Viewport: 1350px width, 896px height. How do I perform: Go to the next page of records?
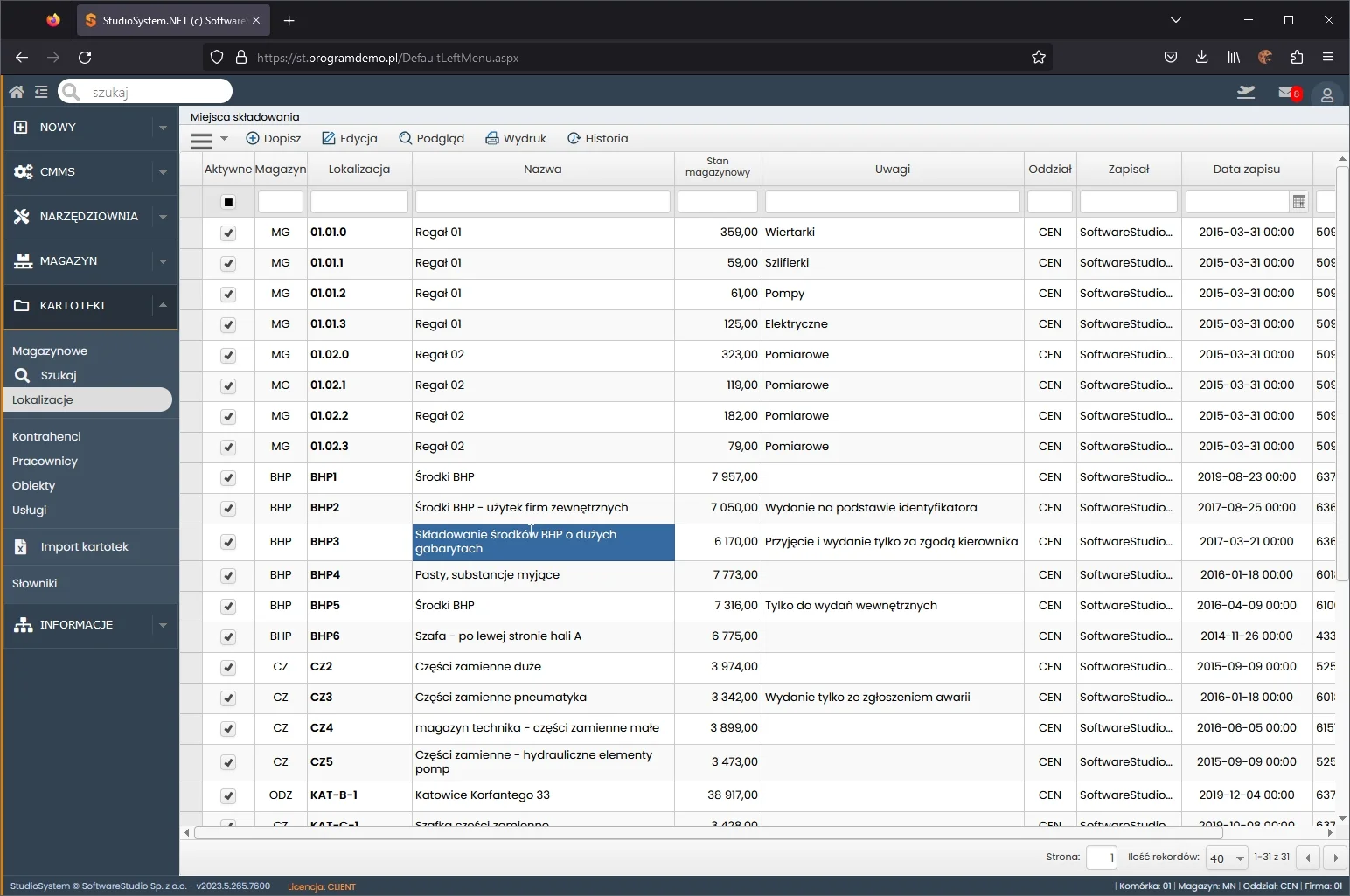pyautogui.click(x=1335, y=858)
